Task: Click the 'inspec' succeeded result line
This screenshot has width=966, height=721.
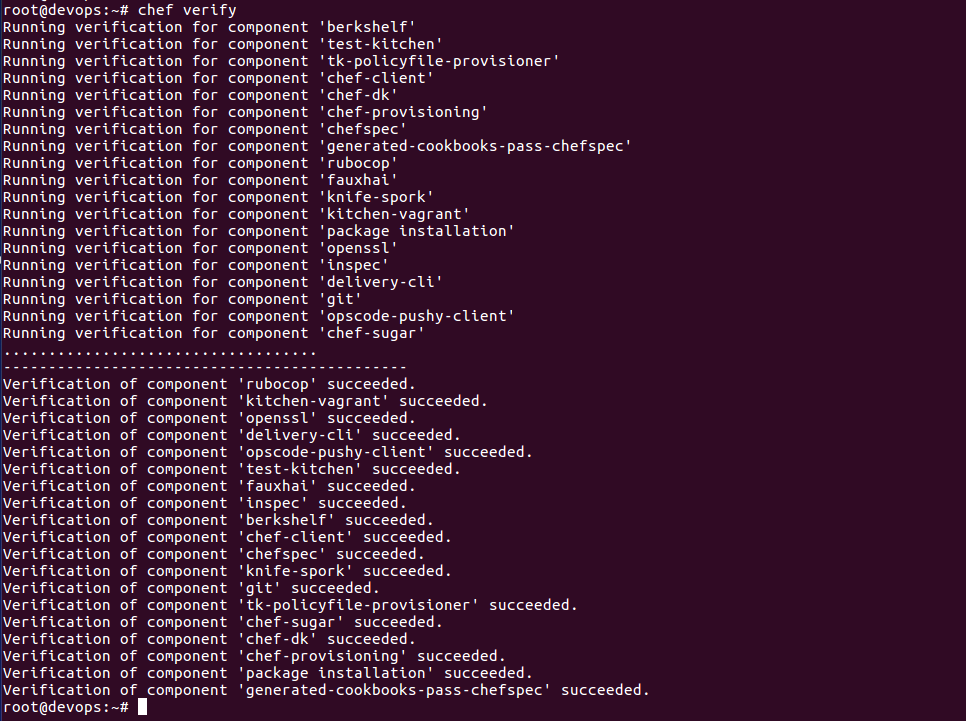Action: [x=205, y=503]
